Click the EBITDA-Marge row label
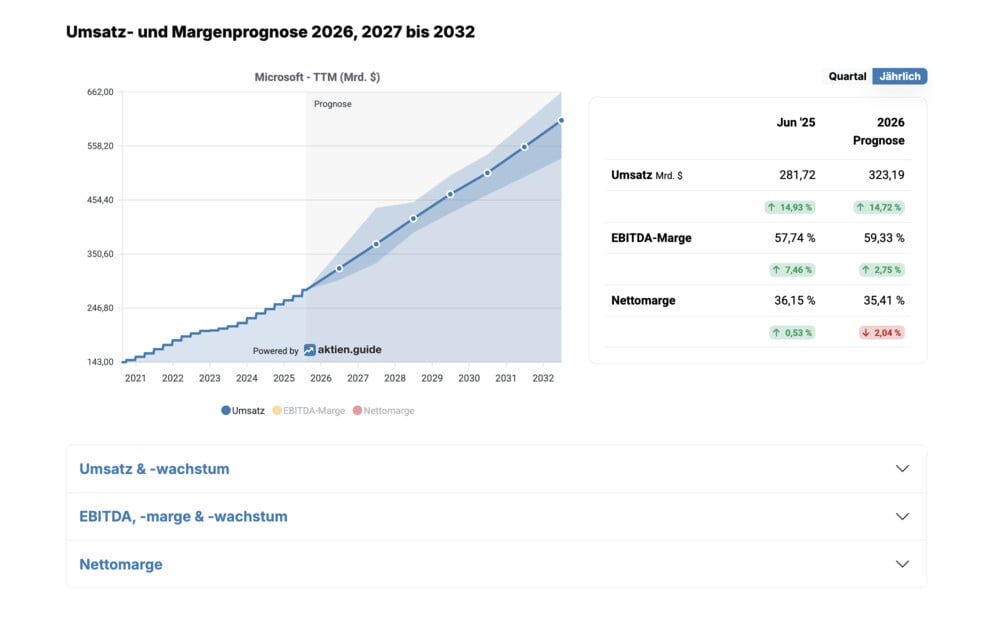 (651, 238)
